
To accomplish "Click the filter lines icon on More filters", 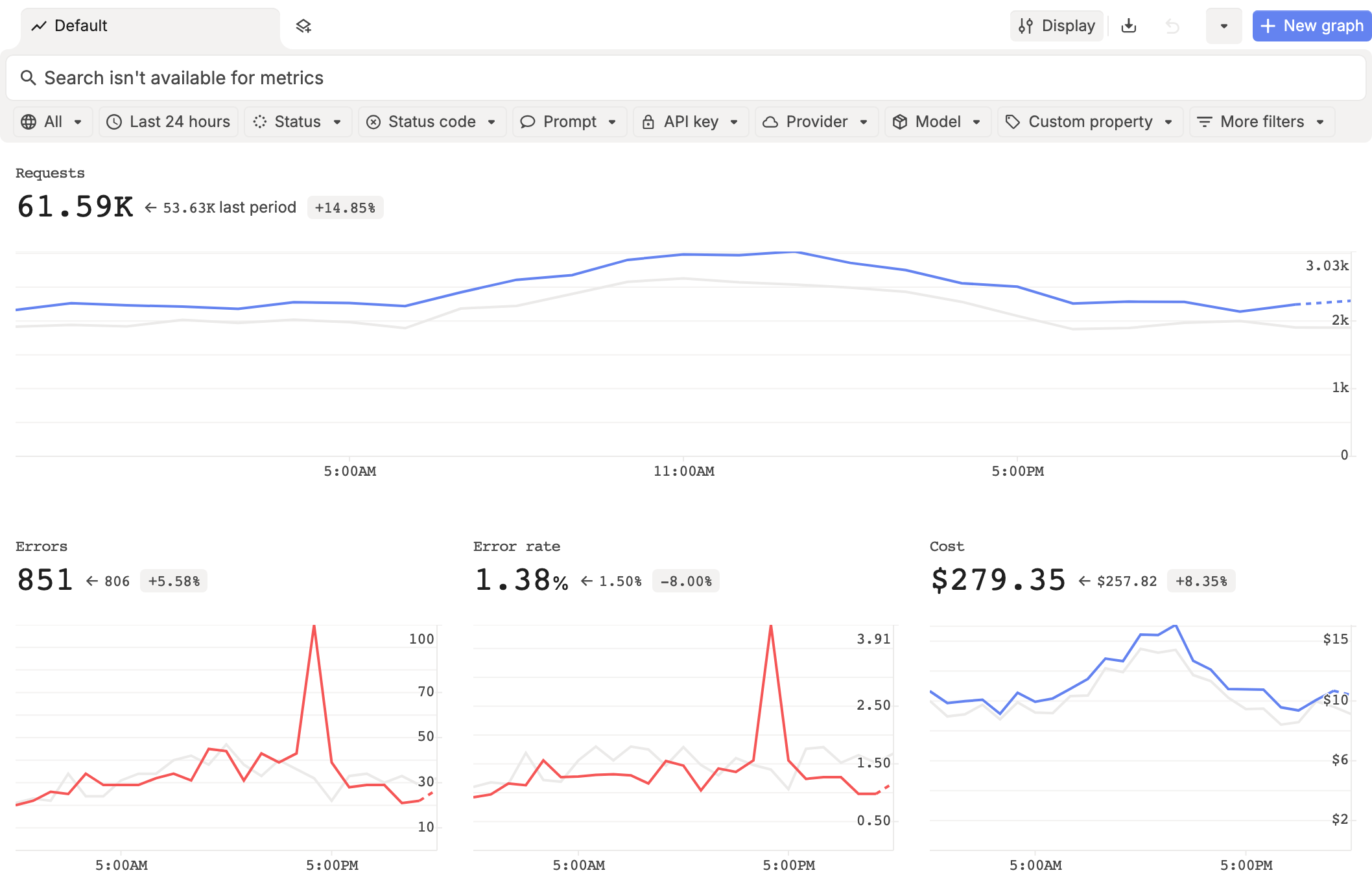I will pyautogui.click(x=1205, y=122).
